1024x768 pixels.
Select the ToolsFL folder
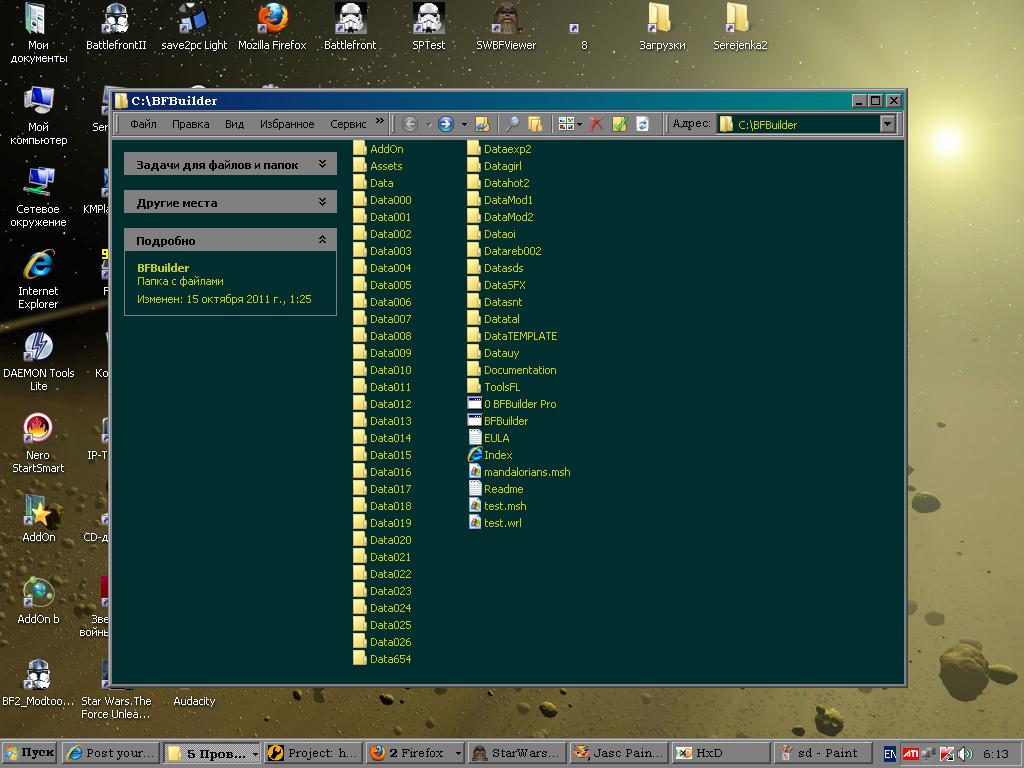tap(494, 387)
